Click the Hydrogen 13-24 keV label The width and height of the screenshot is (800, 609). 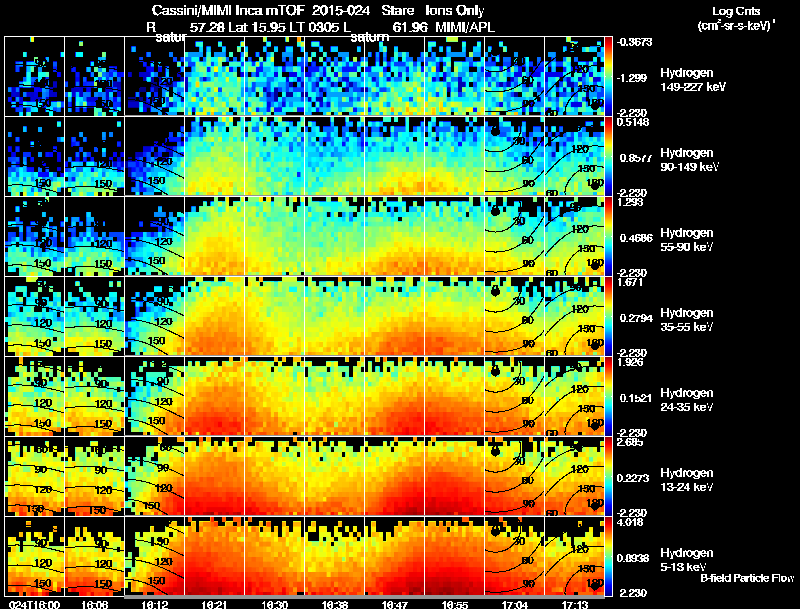click(687, 480)
